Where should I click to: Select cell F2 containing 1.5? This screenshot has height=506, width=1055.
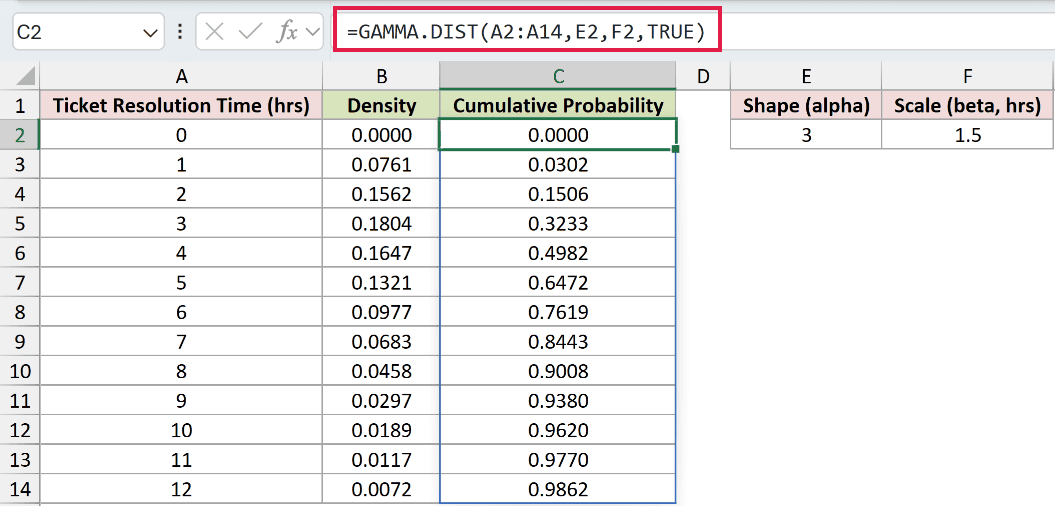(x=968, y=135)
